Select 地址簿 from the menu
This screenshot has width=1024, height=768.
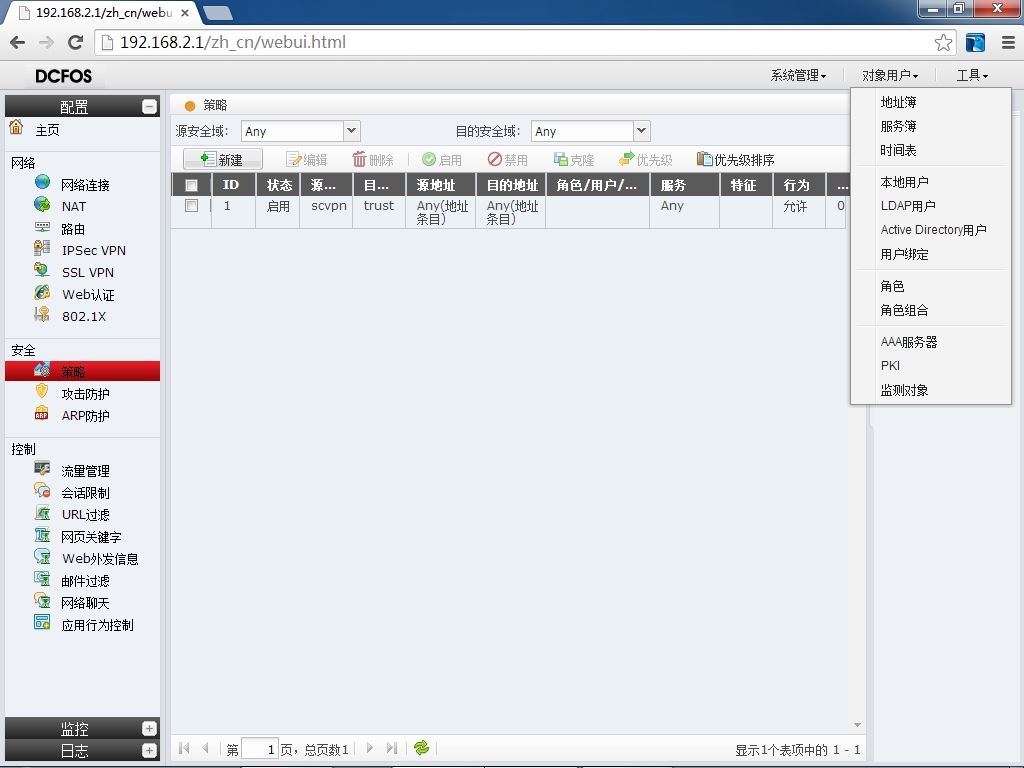(898, 103)
